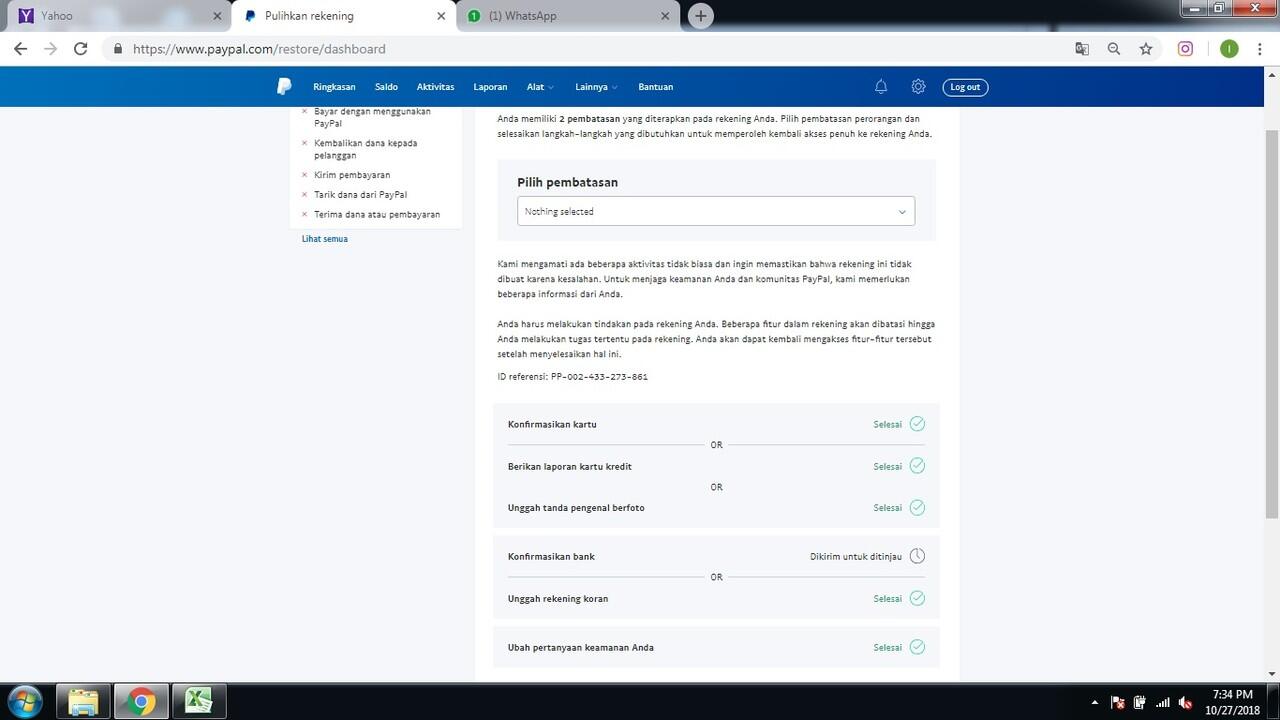Open the notifications bell icon
The image size is (1280, 720).
click(881, 87)
